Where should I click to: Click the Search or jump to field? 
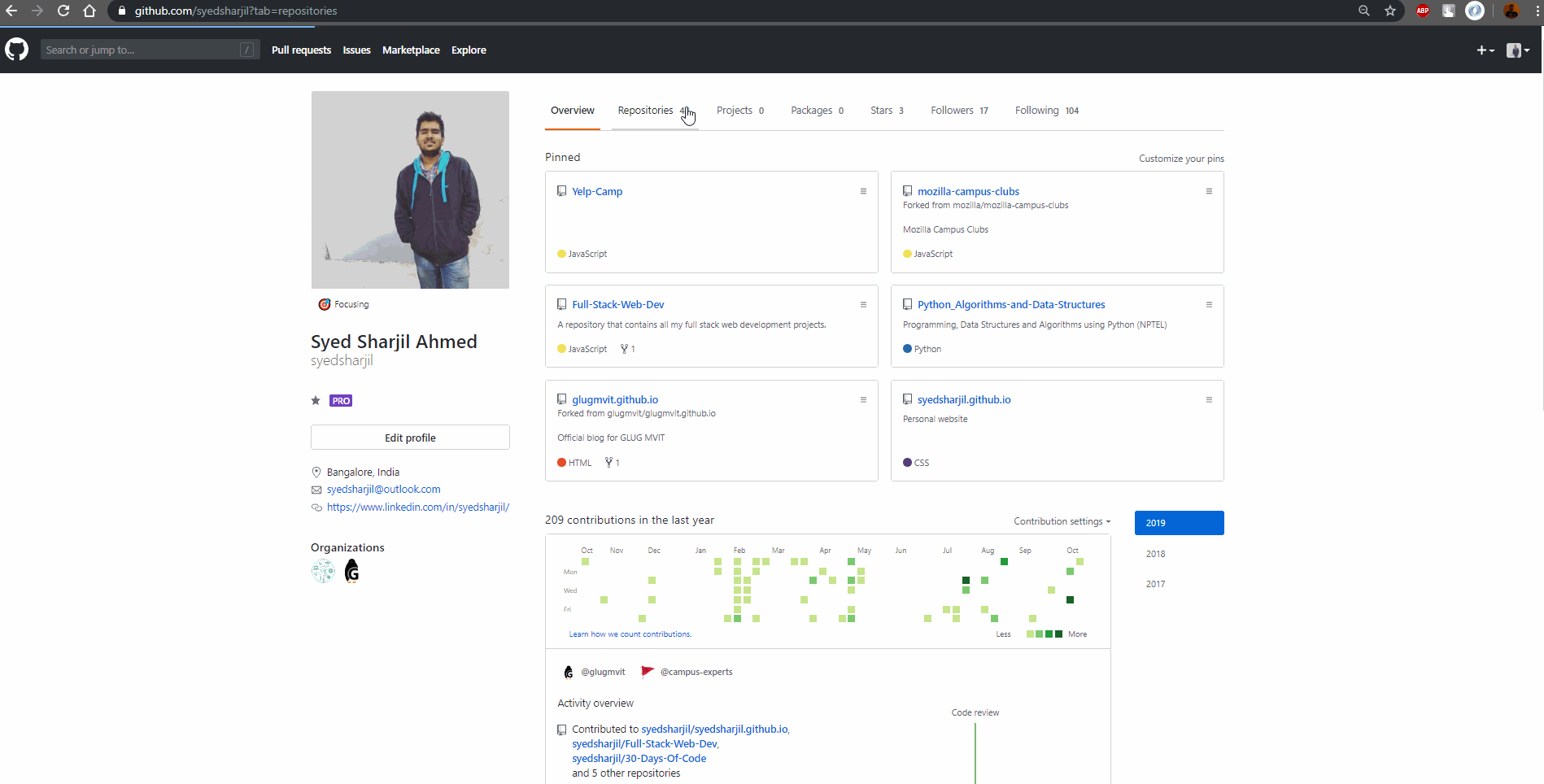click(x=142, y=50)
